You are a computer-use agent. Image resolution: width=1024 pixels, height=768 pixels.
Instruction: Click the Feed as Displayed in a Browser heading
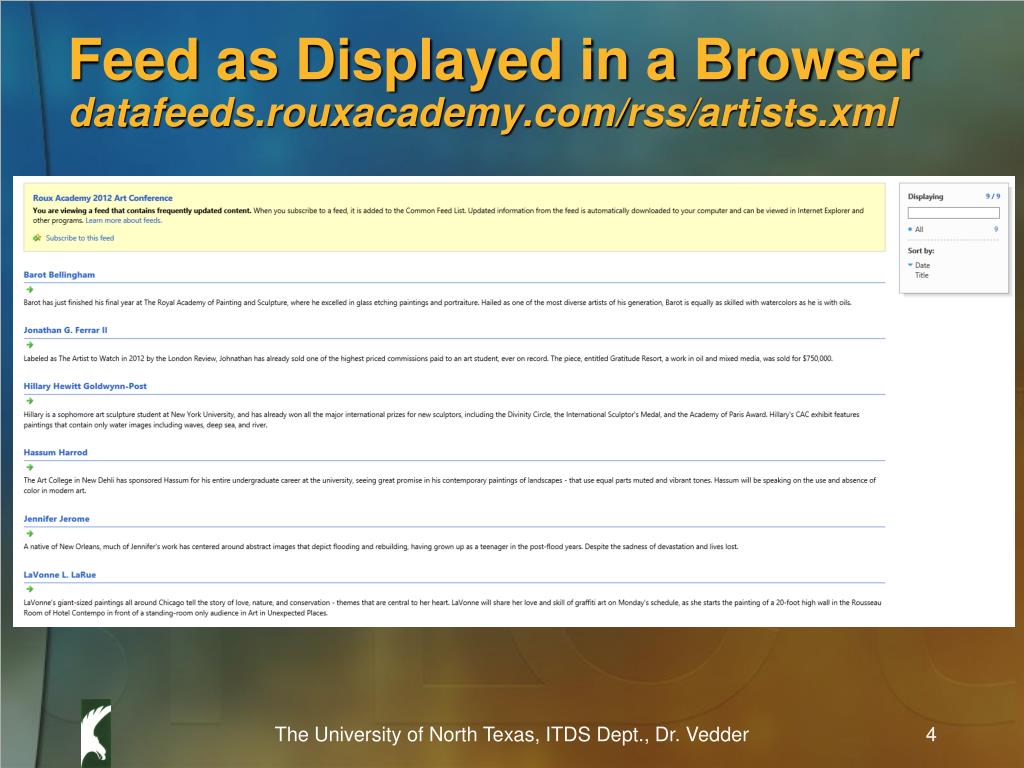click(x=495, y=59)
